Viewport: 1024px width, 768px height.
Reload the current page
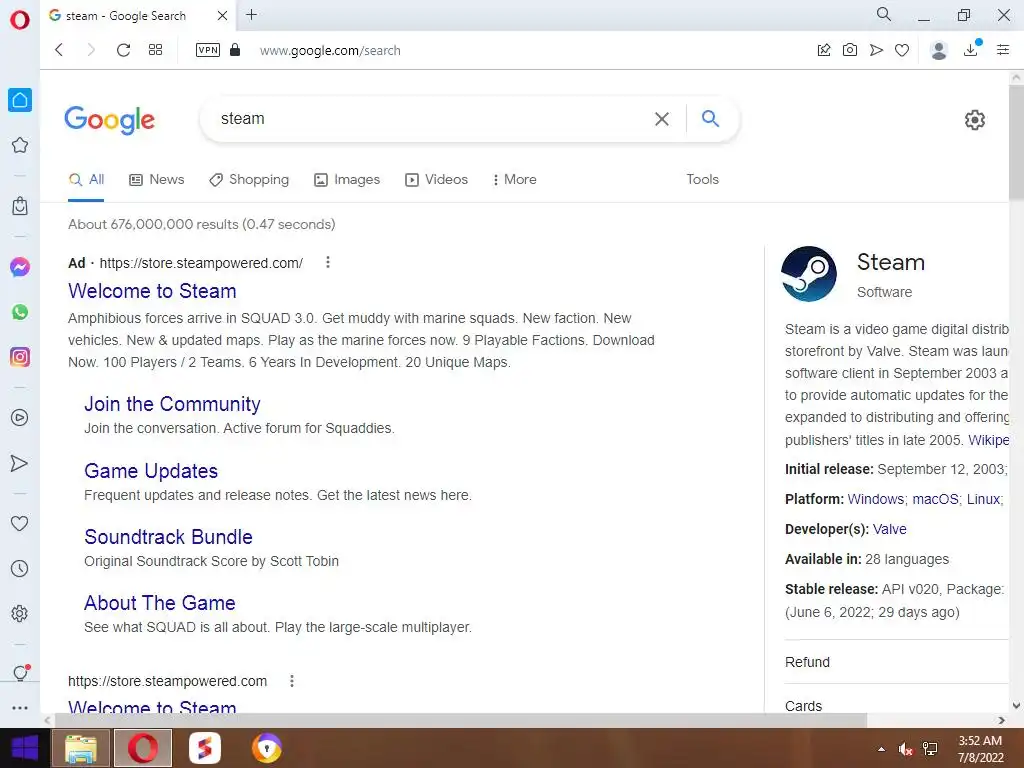coord(123,50)
